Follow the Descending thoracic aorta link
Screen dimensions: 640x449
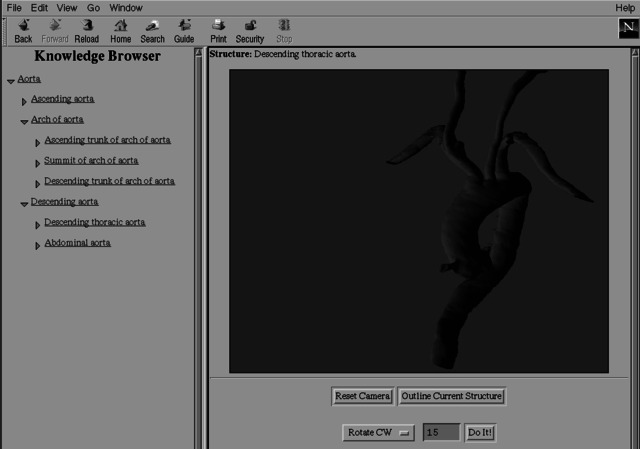pyautogui.click(x=95, y=222)
